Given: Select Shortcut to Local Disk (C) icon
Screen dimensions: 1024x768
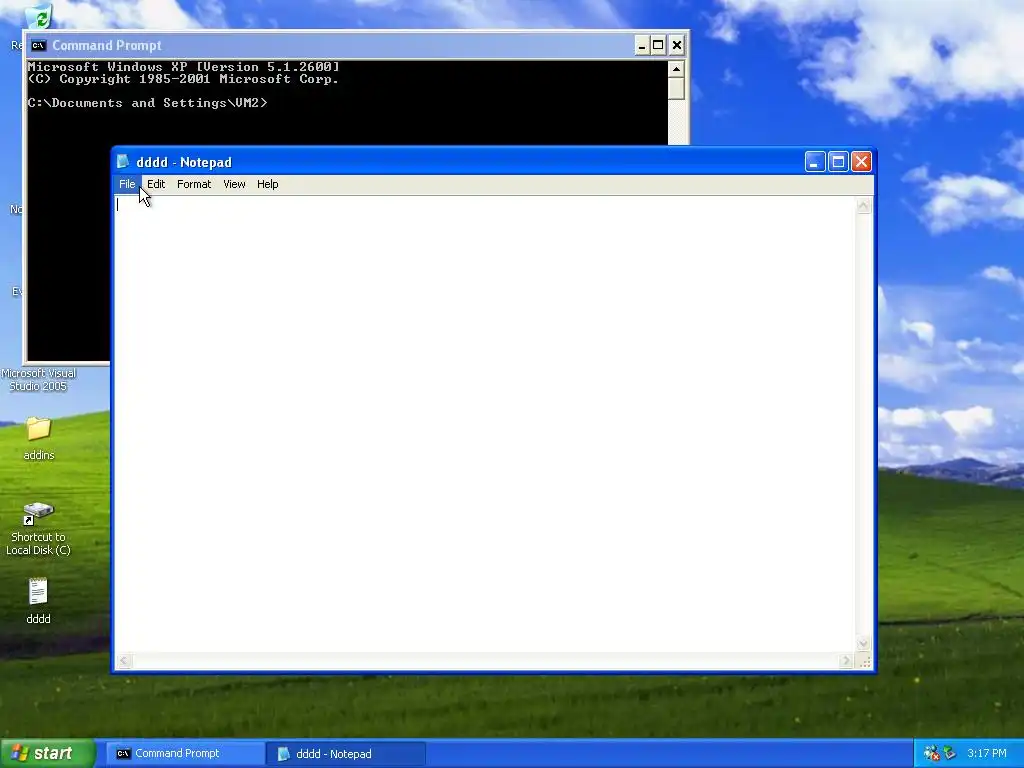Looking at the screenshot, I should tap(39, 529).
